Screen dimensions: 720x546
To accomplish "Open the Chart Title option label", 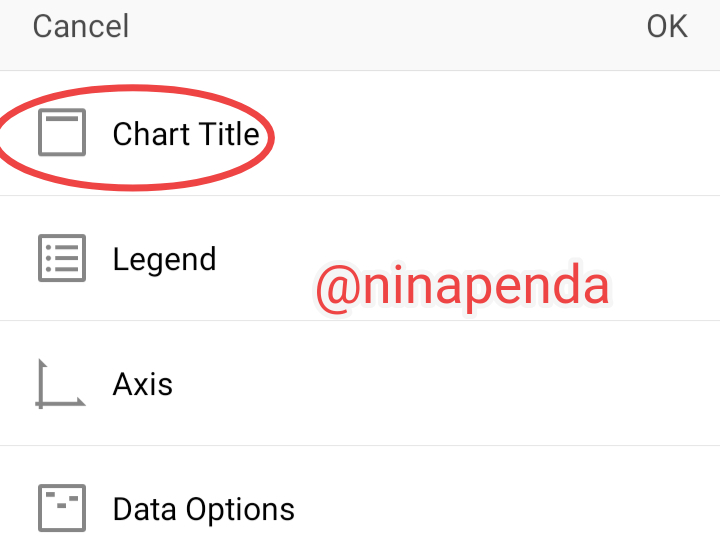I will (x=186, y=134).
